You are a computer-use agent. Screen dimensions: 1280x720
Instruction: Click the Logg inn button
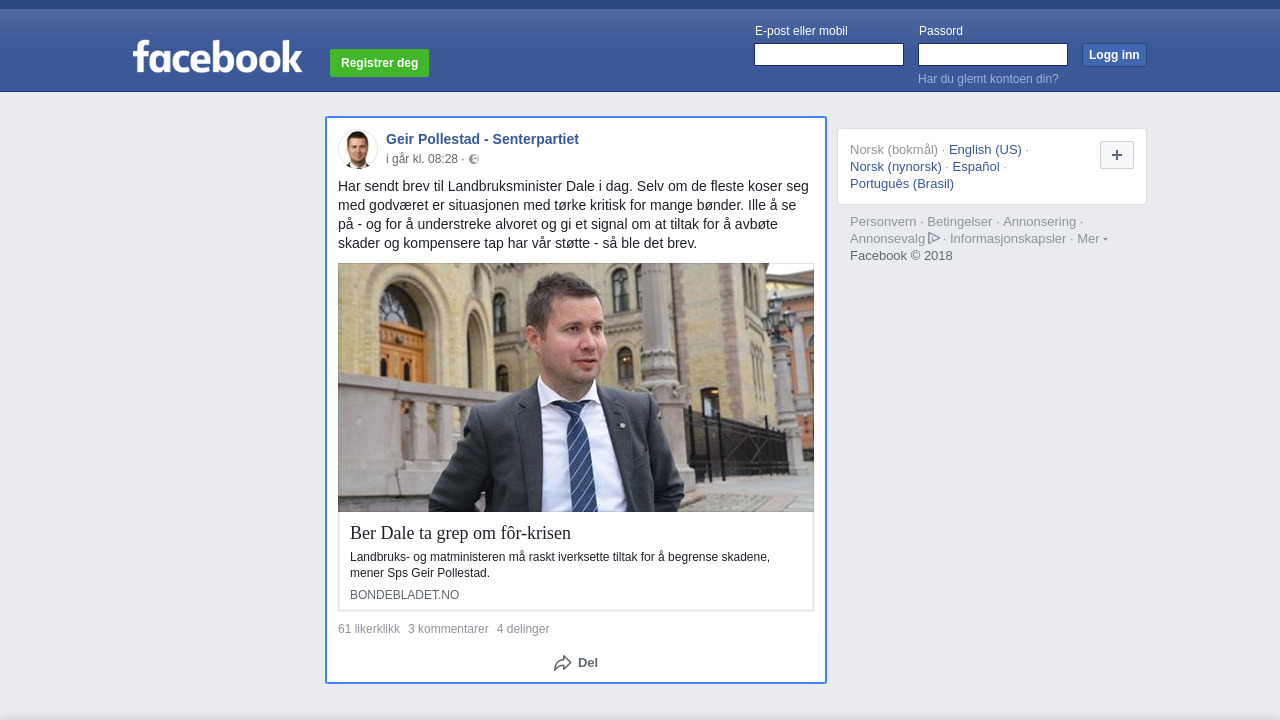pos(1114,55)
